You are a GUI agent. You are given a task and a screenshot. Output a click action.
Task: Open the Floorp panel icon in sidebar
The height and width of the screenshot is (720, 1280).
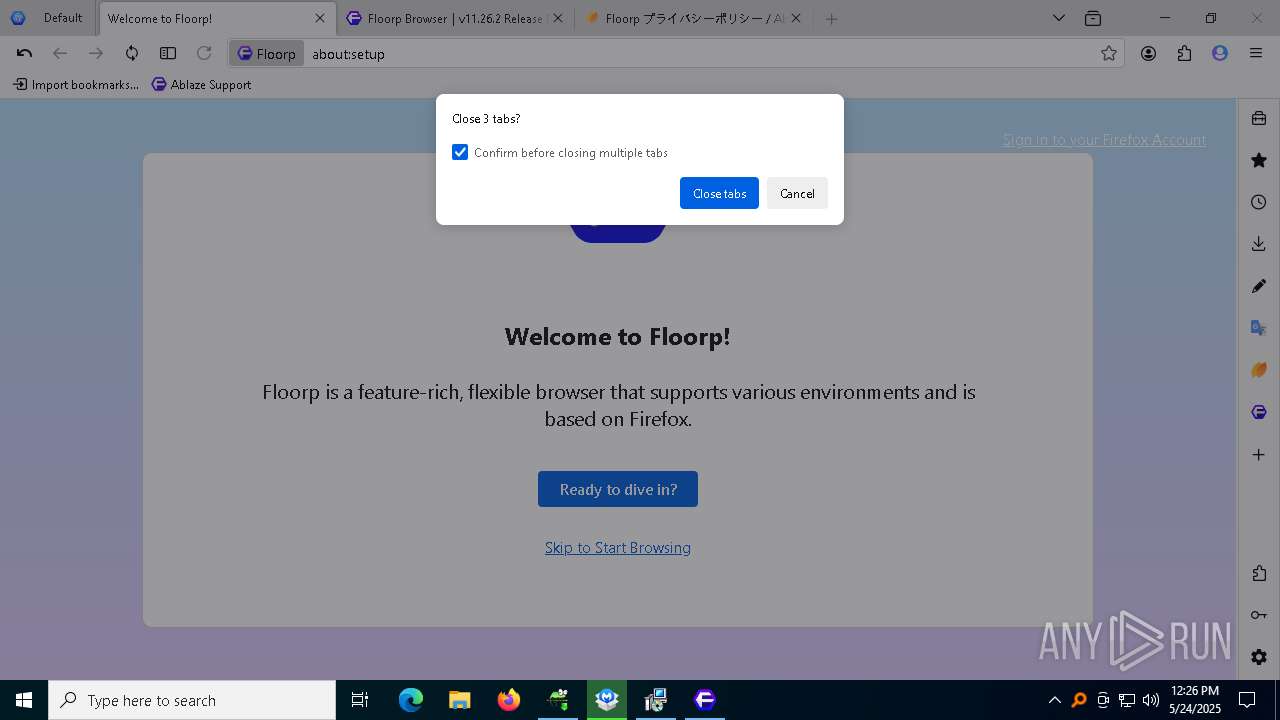pos(1259,412)
